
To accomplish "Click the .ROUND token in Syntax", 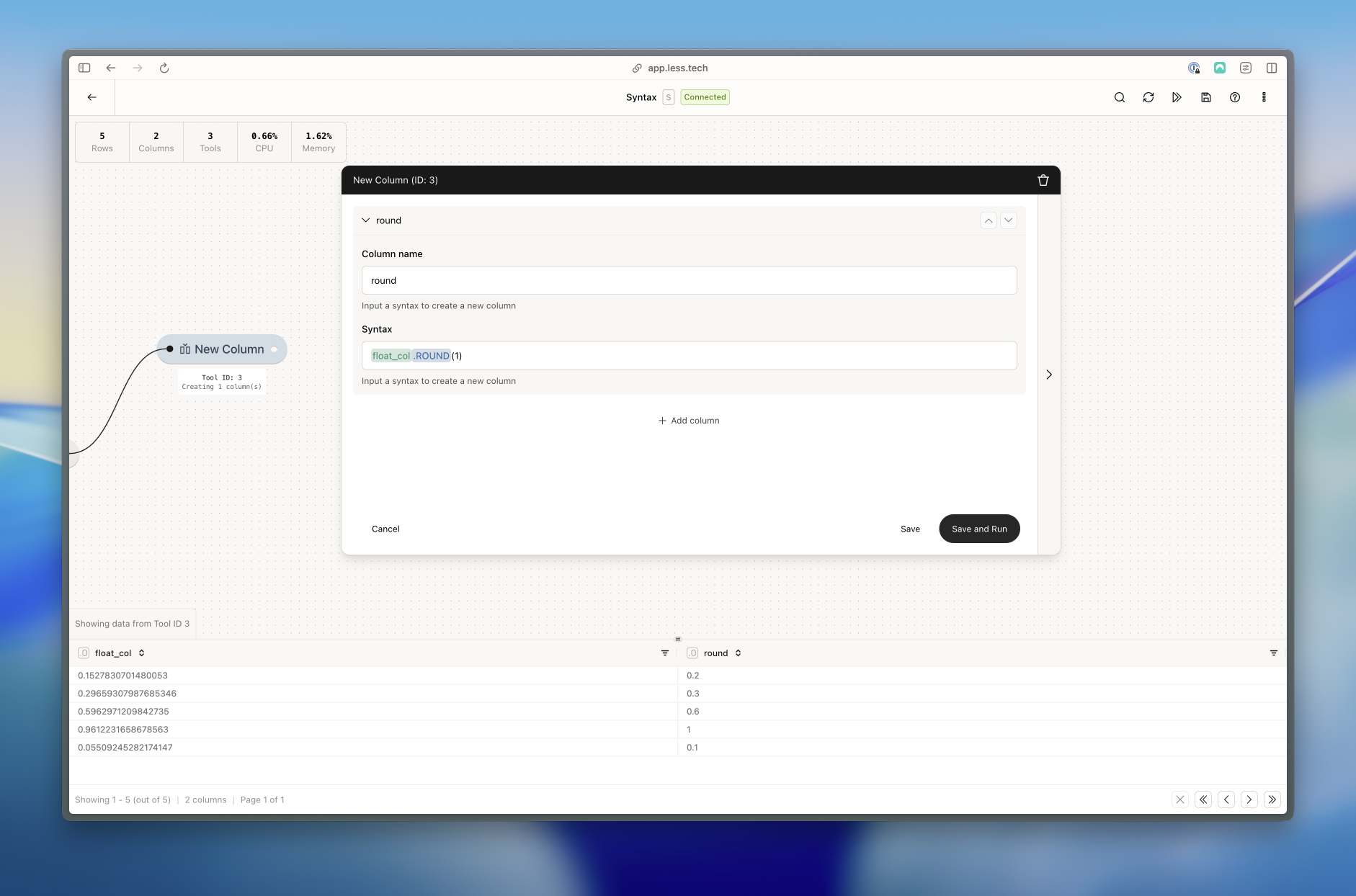I will click(x=432, y=356).
